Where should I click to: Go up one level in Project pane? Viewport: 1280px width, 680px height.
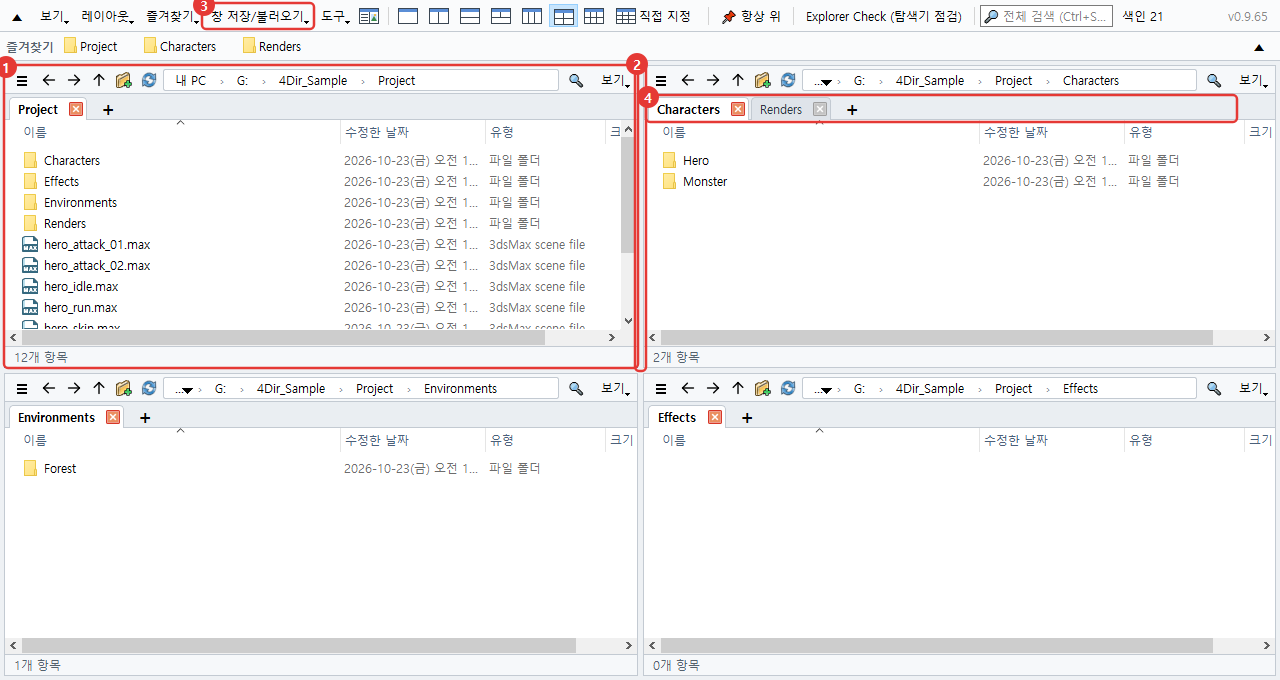coord(98,81)
